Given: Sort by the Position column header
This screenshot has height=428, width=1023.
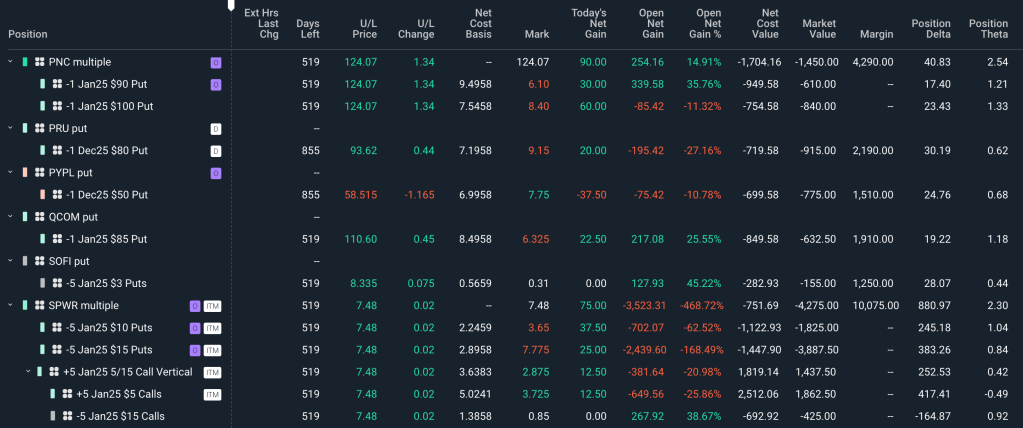Looking at the screenshot, I should pos(28,34).
